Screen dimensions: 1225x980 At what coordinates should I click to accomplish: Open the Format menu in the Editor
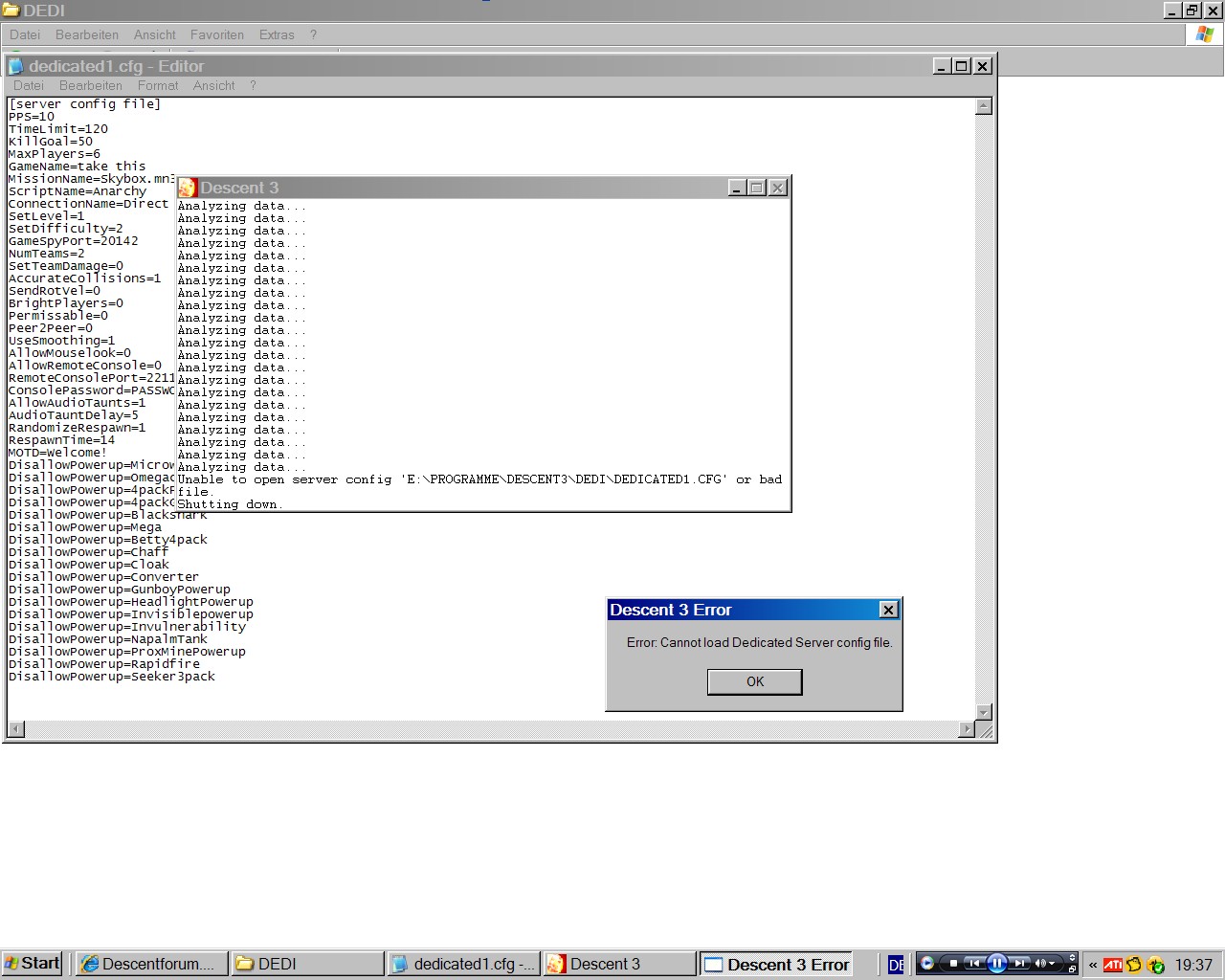coord(158,85)
